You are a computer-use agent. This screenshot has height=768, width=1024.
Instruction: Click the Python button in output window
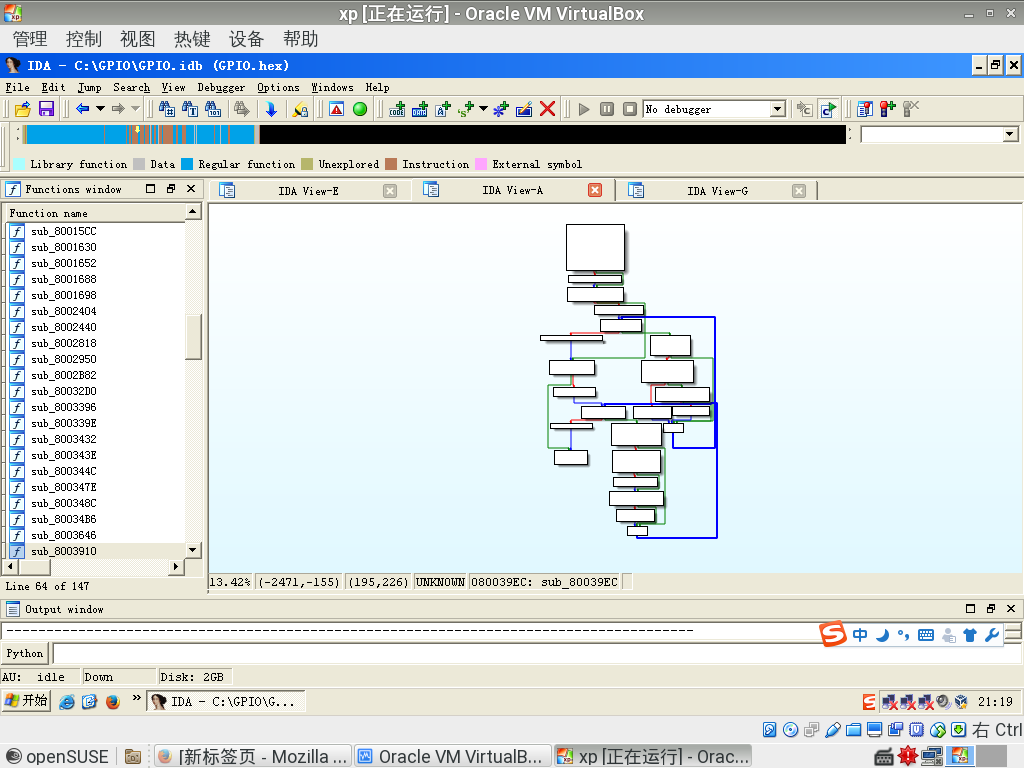25,653
